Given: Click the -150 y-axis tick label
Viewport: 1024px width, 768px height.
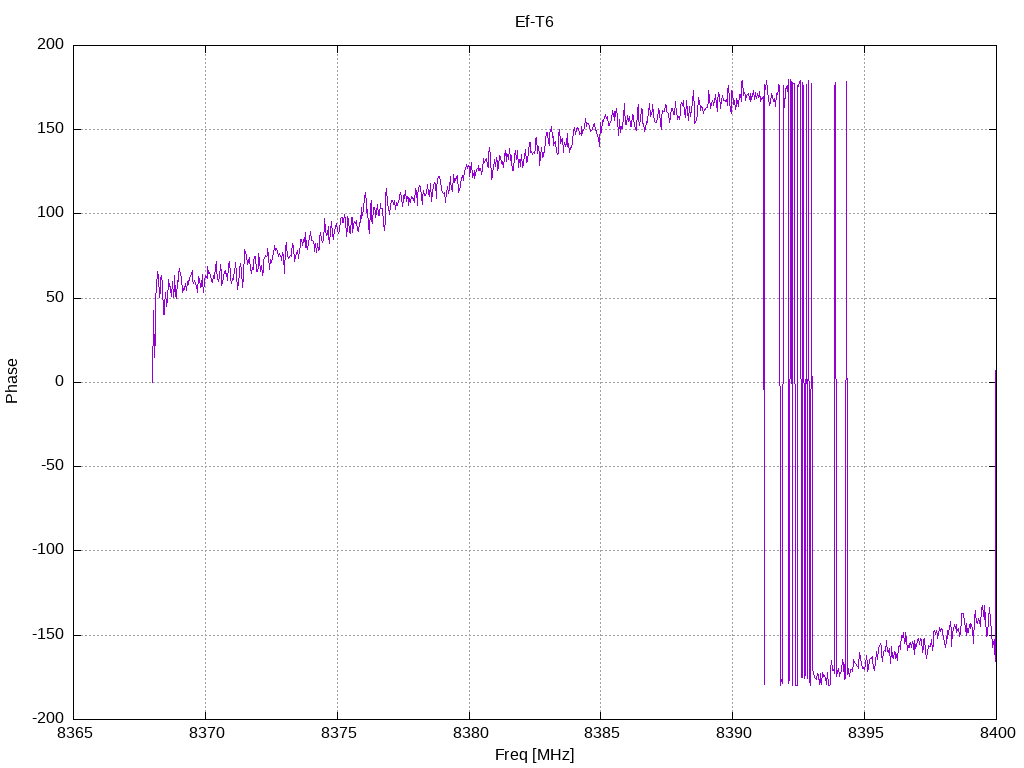Looking at the screenshot, I should click(48, 634).
